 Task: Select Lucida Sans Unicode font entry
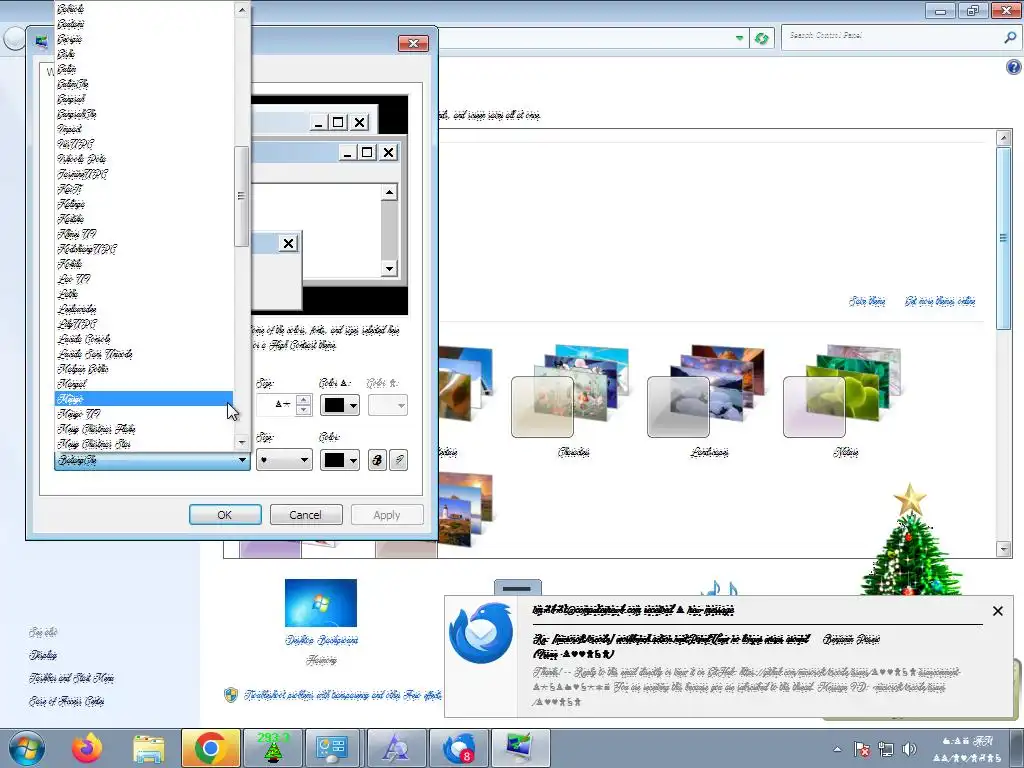[144, 354]
